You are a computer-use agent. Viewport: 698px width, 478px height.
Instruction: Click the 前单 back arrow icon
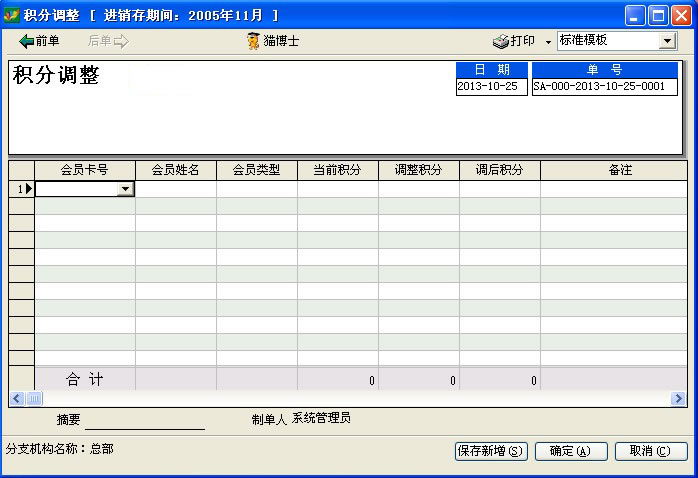tap(27, 41)
